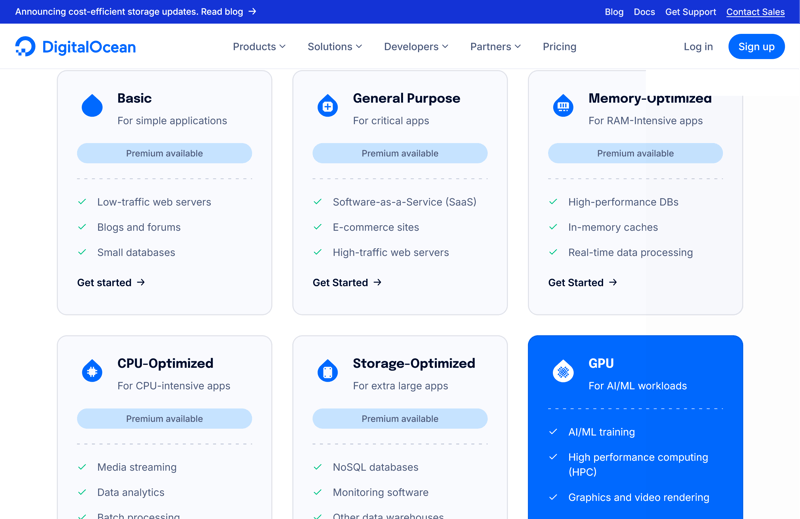Click the CPU-Optimized plan icon

pyautogui.click(x=92, y=371)
